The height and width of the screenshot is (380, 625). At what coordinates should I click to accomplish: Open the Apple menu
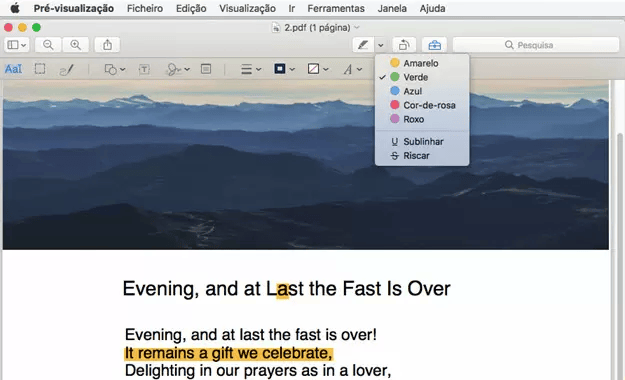pos(15,8)
